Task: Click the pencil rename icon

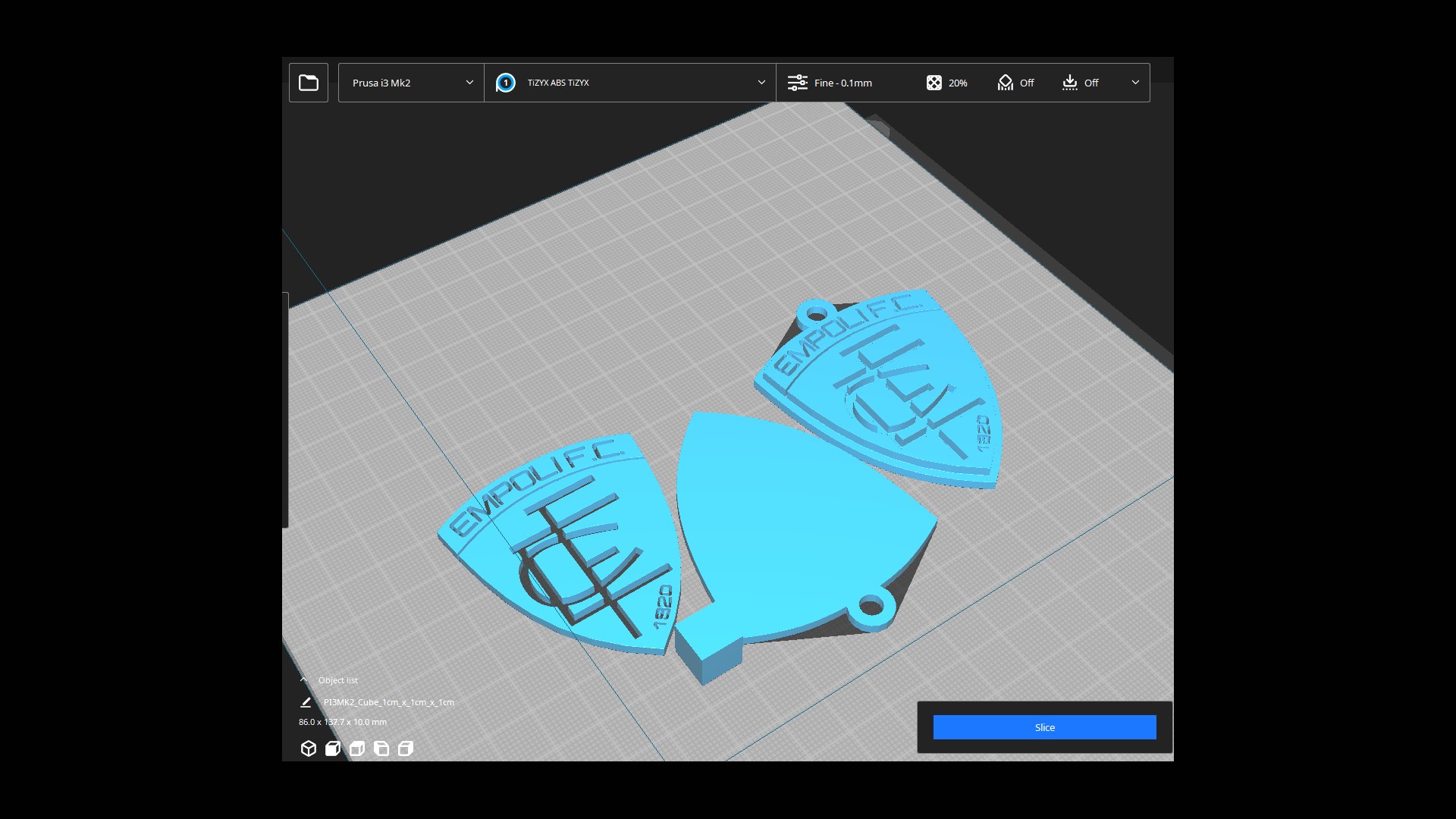Action: 306,702
